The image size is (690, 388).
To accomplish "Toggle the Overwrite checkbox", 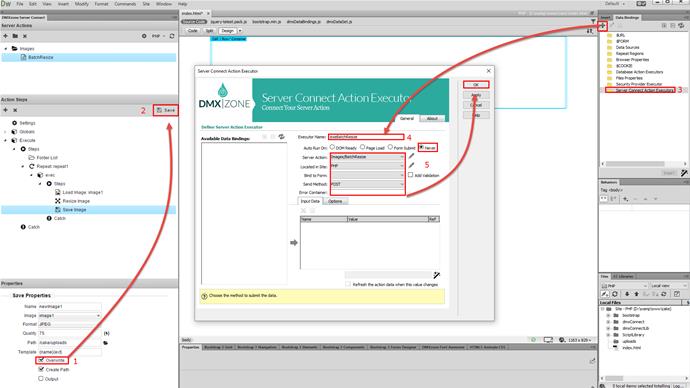I will click(x=41, y=360).
